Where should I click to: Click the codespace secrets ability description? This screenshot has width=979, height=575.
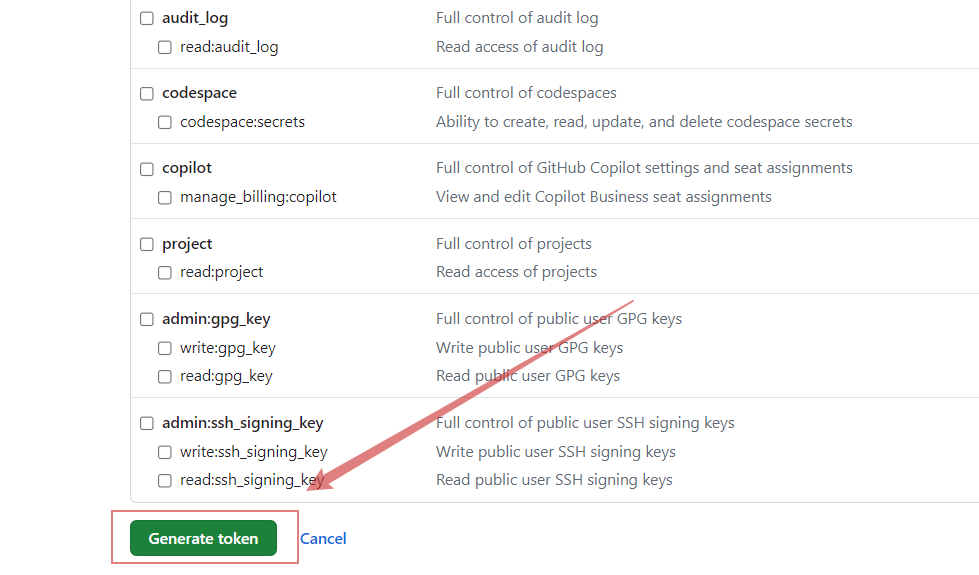point(644,122)
